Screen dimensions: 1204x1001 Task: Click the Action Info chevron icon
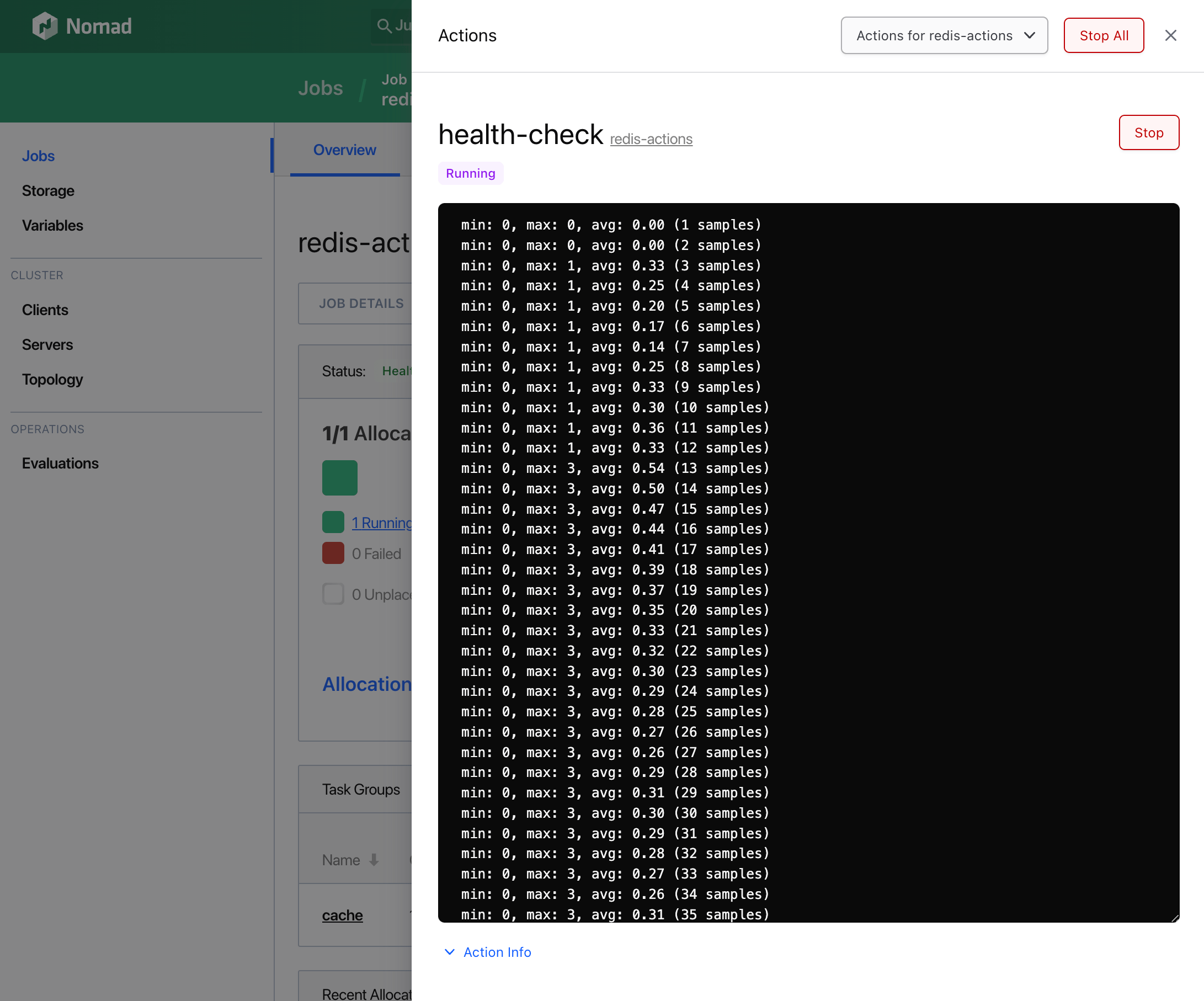coord(450,952)
